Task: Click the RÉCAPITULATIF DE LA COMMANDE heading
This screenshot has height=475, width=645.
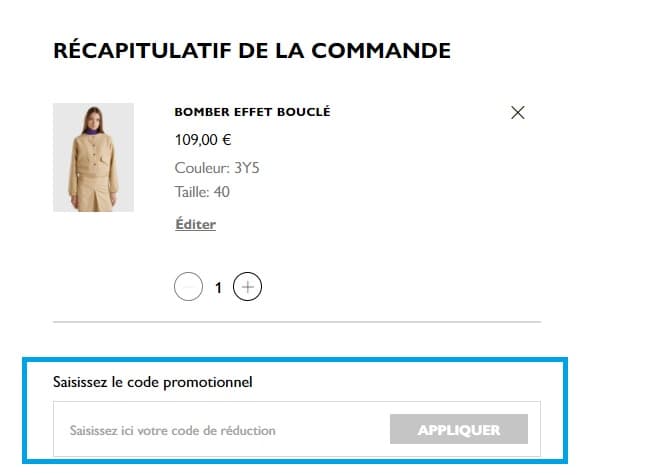Action: (x=252, y=50)
